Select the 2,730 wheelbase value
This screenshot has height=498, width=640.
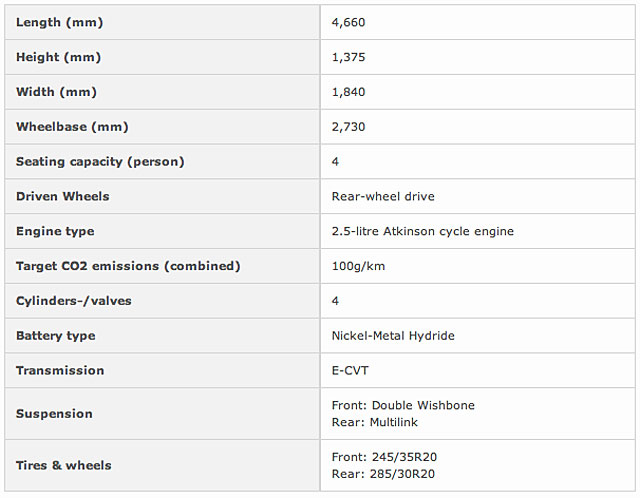click(x=349, y=127)
